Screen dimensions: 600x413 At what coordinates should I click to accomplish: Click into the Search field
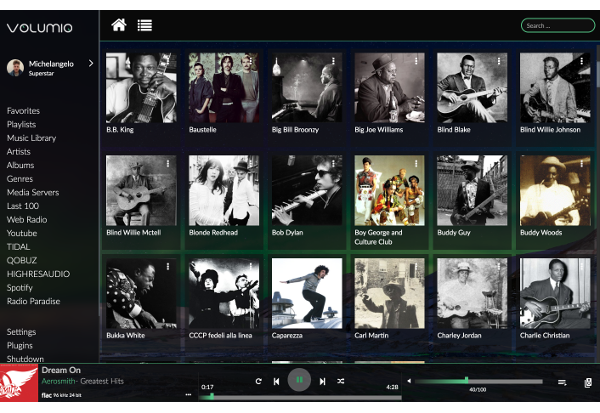[557, 25]
